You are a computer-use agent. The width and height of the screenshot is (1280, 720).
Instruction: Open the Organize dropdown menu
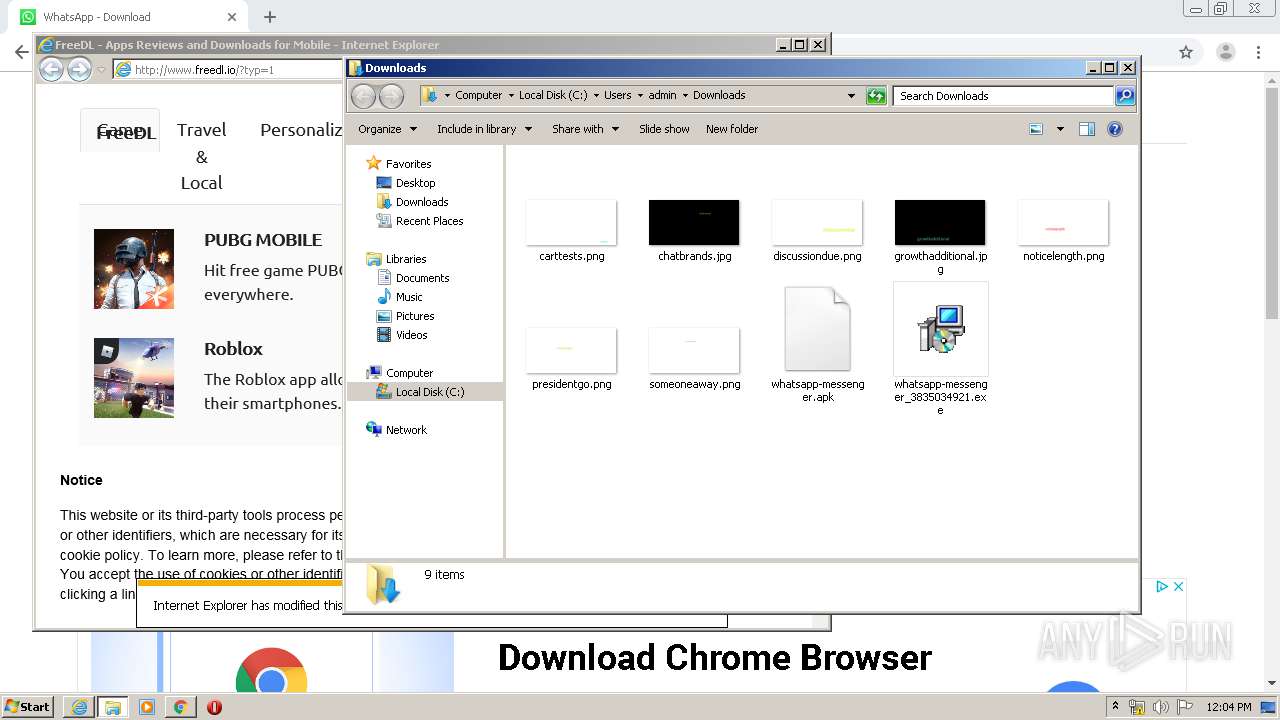click(386, 129)
